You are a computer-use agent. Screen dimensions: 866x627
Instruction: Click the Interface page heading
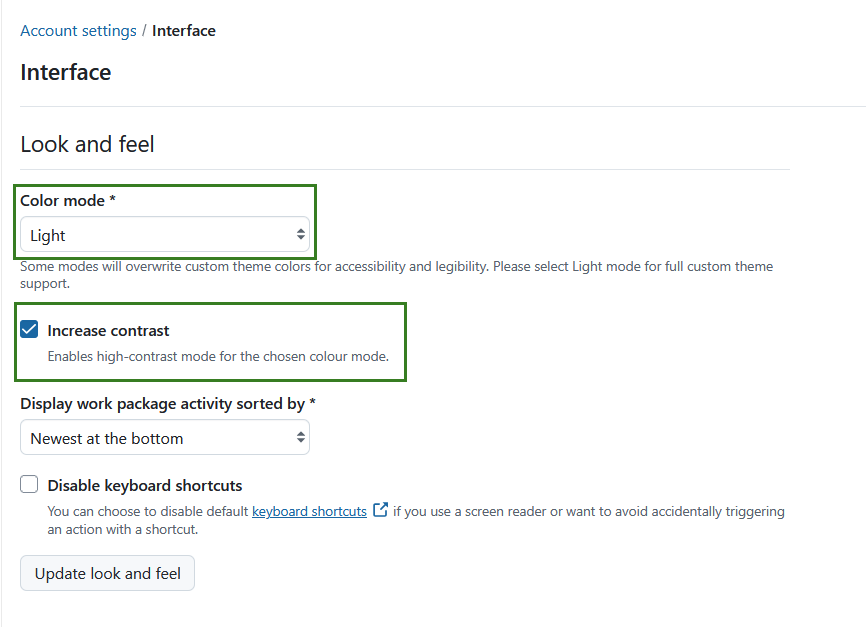[66, 72]
